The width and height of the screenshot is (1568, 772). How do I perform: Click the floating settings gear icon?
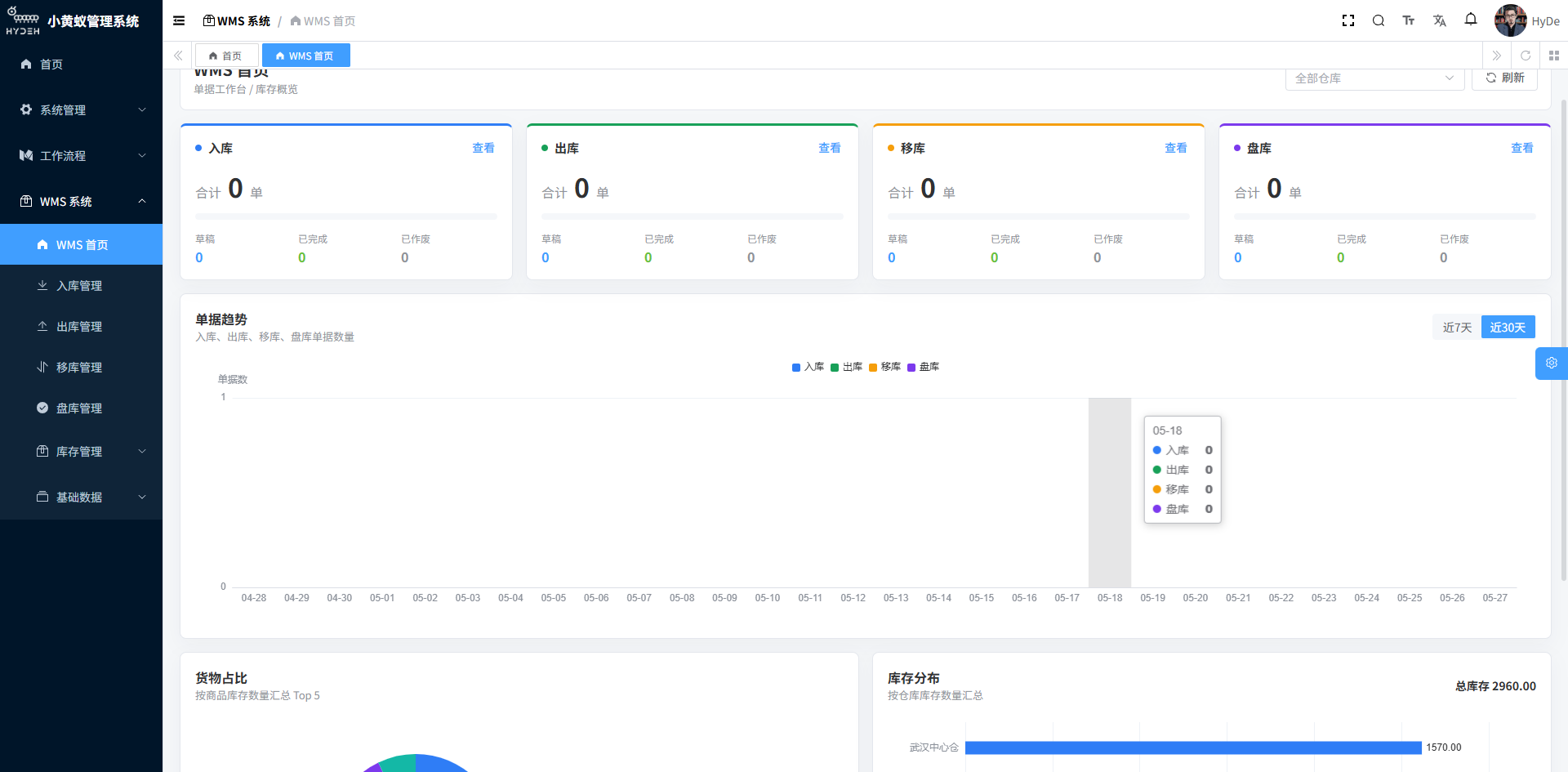tap(1552, 364)
